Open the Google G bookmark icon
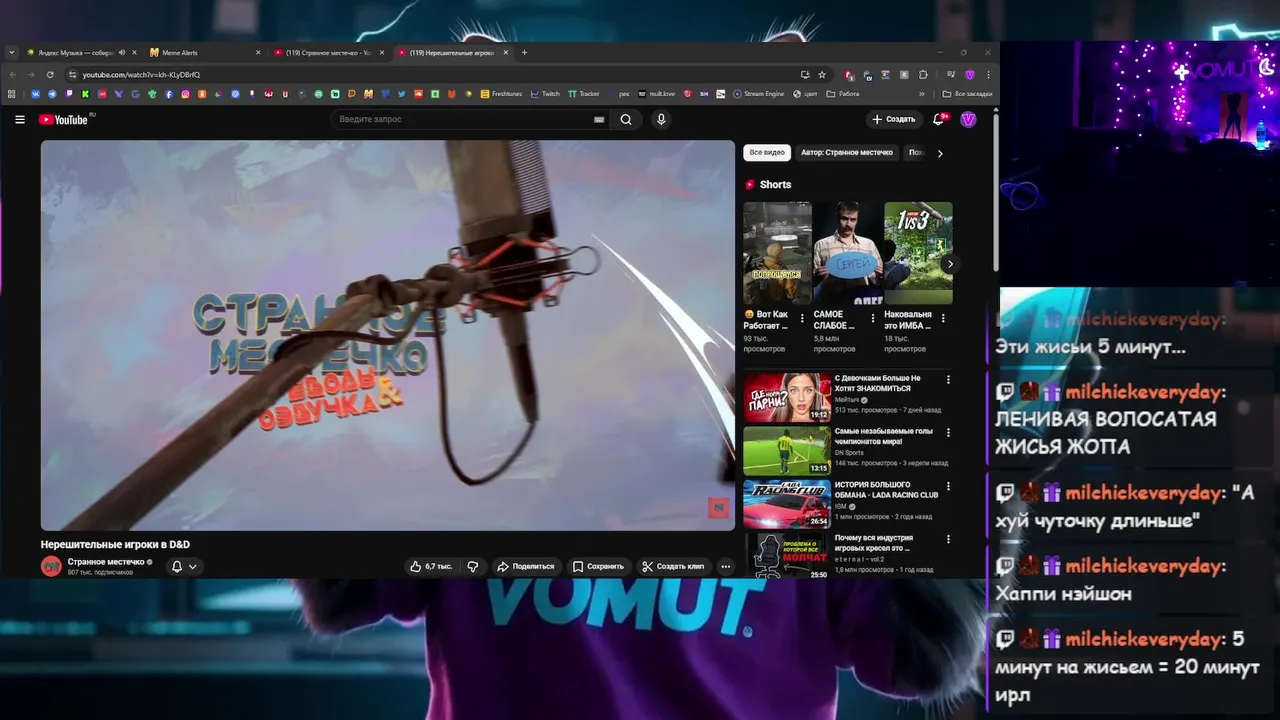The width and height of the screenshot is (1280, 720). coord(135,94)
